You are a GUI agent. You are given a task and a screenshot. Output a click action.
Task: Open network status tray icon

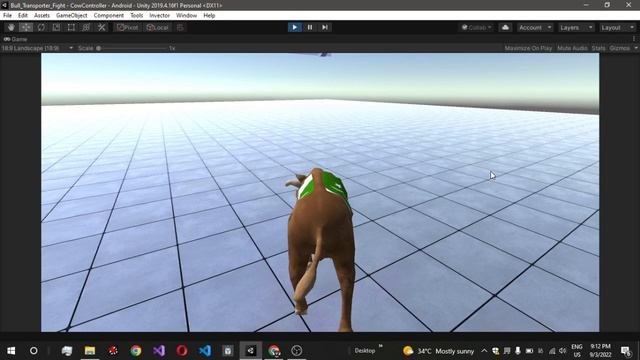[552, 351]
